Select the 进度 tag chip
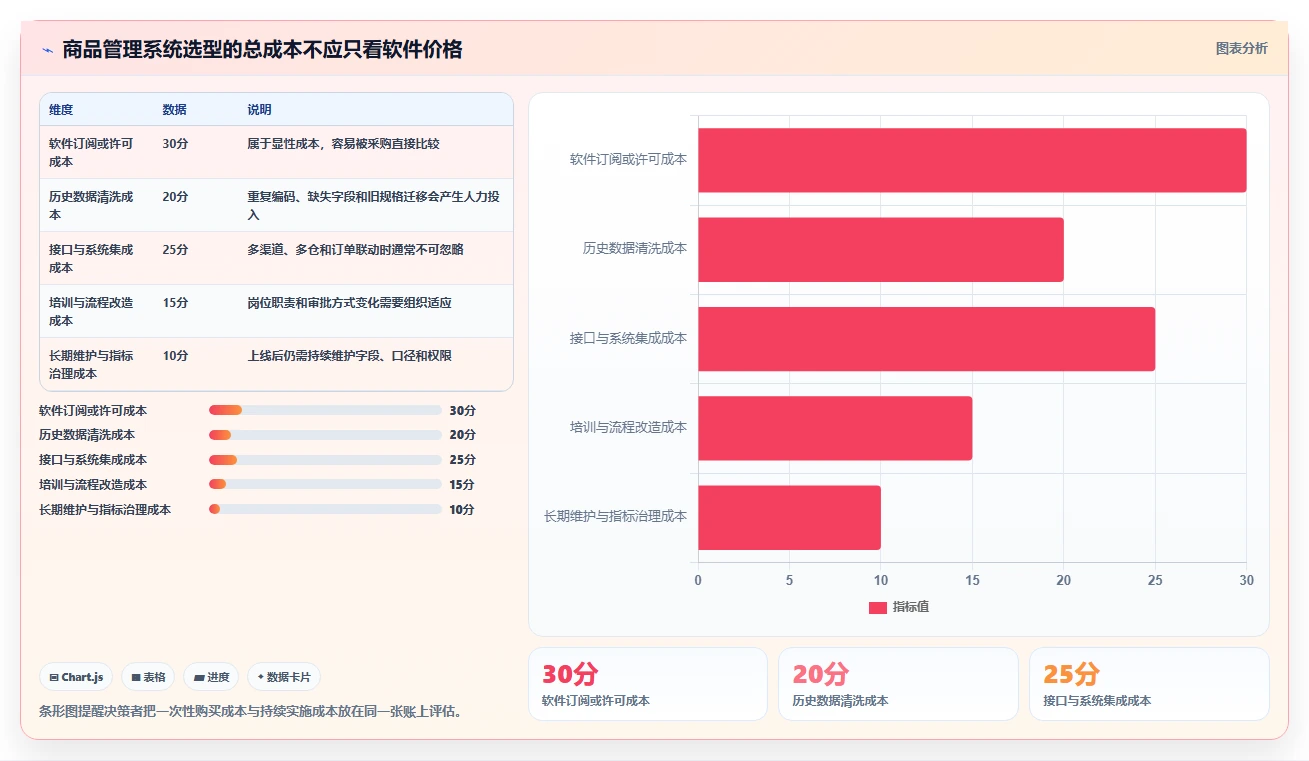The width and height of the screenshot is (1309, 761). tap(211, 677)
